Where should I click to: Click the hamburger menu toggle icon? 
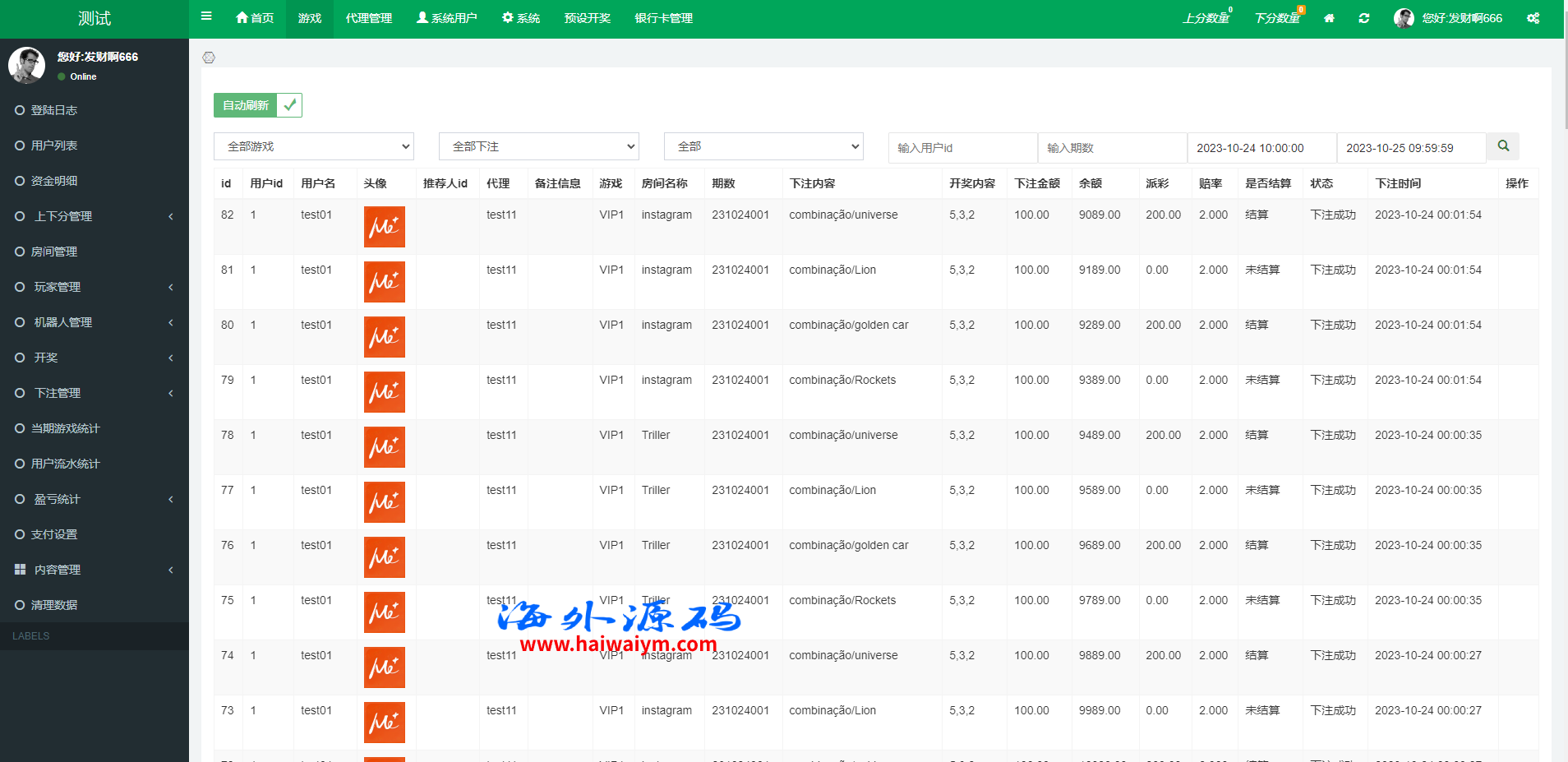(206, 16)
